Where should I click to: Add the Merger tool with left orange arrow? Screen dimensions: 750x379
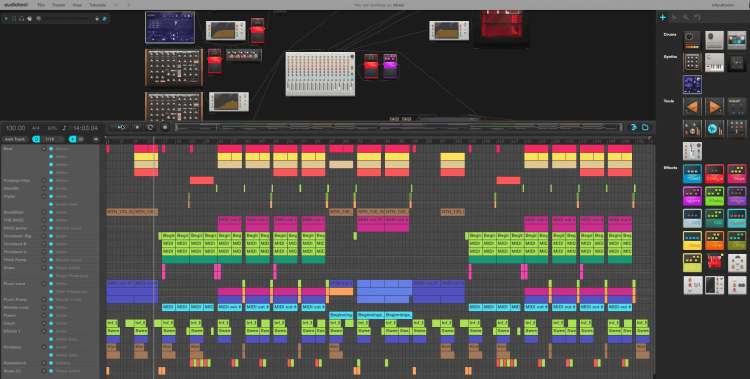[692, 107]
